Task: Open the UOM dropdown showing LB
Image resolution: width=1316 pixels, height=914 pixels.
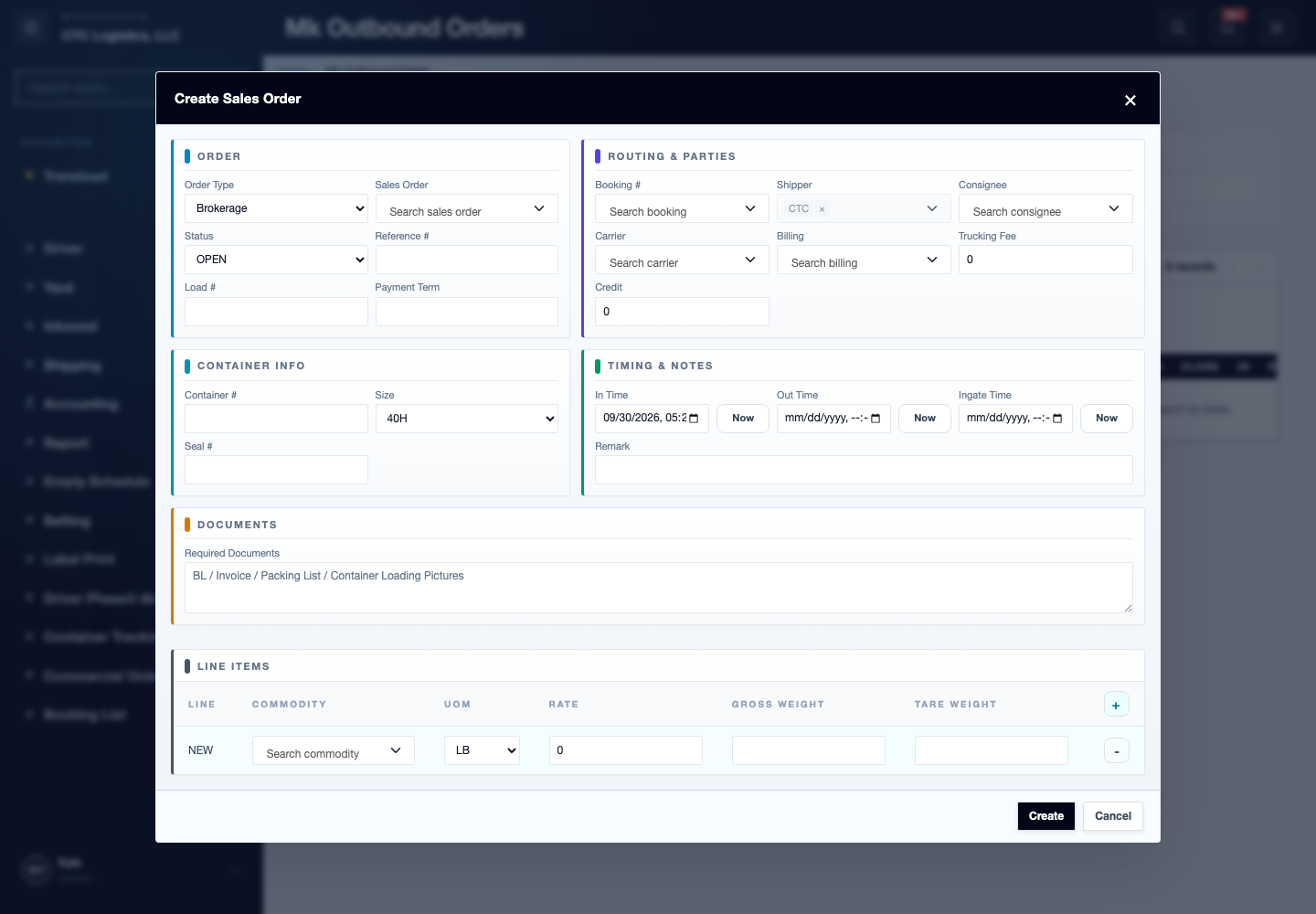Action: [x=482, y=750]
